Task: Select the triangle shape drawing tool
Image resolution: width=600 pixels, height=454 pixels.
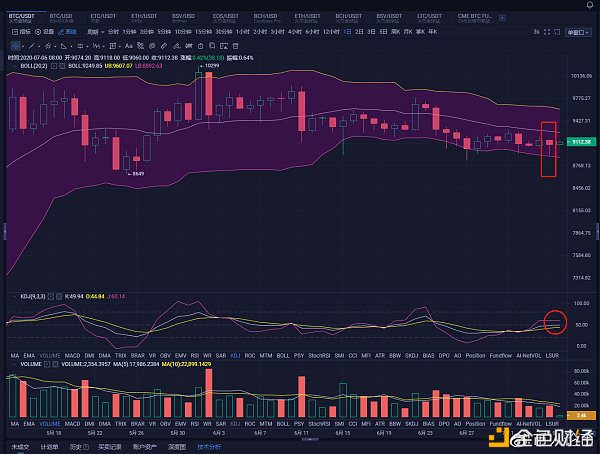Action: 64,46
